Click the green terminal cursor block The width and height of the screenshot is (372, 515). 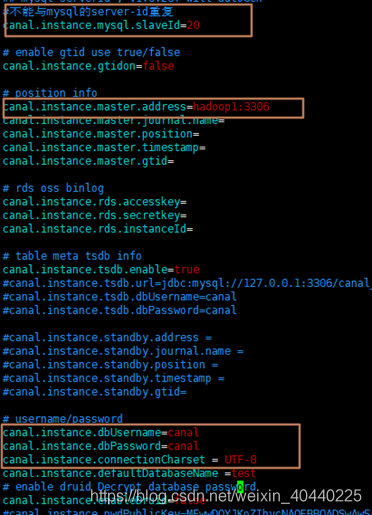(240, 487)
